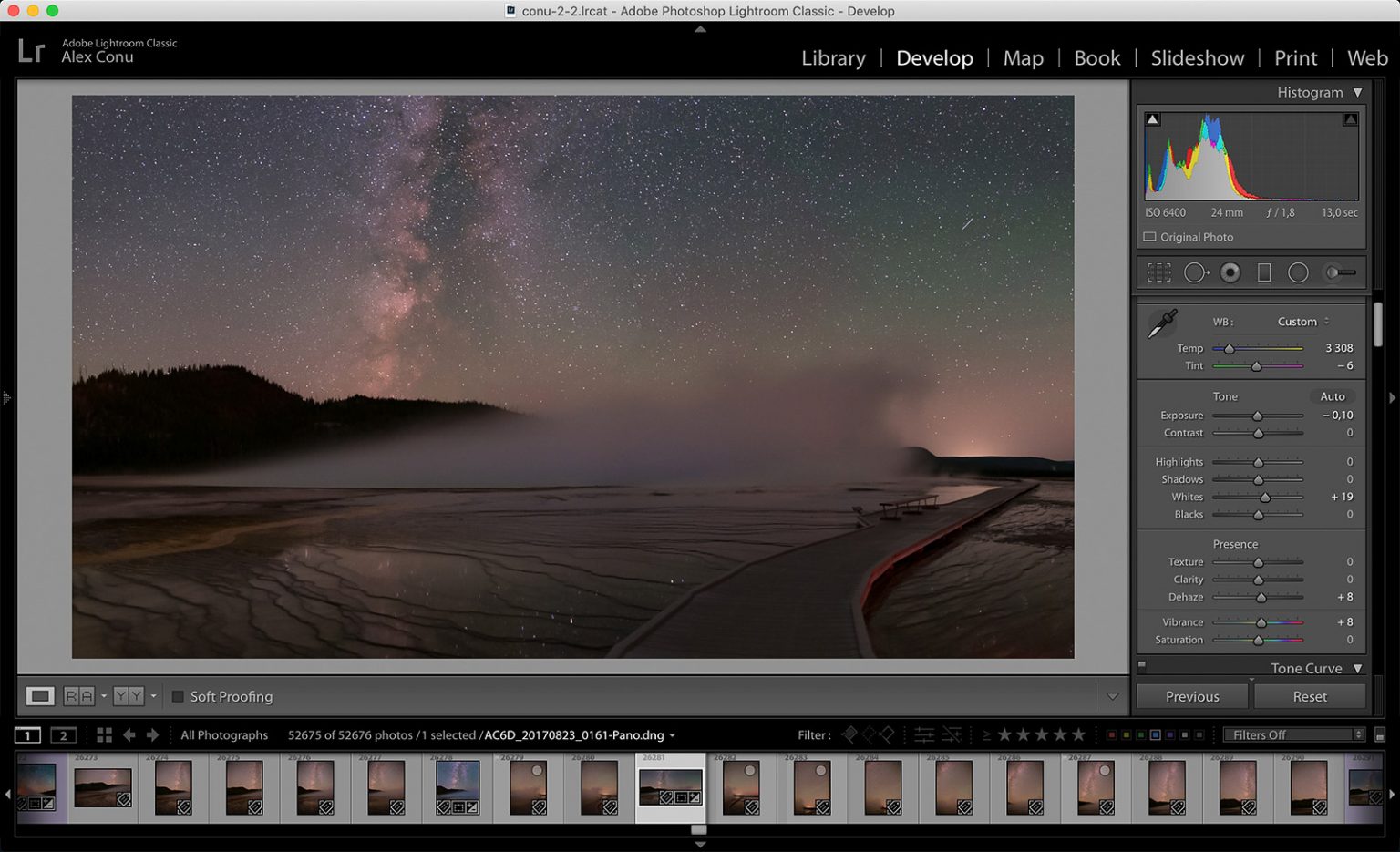Enable the shadow clipping indicator in histogram

click(x=1152, y=118)
